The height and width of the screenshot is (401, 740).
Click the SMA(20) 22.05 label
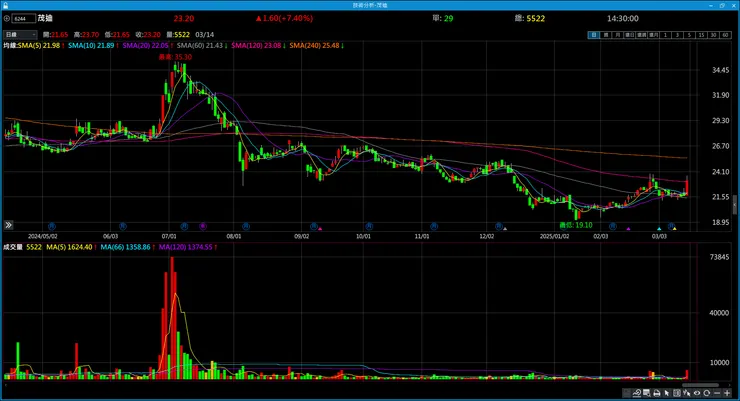point(145,45)
